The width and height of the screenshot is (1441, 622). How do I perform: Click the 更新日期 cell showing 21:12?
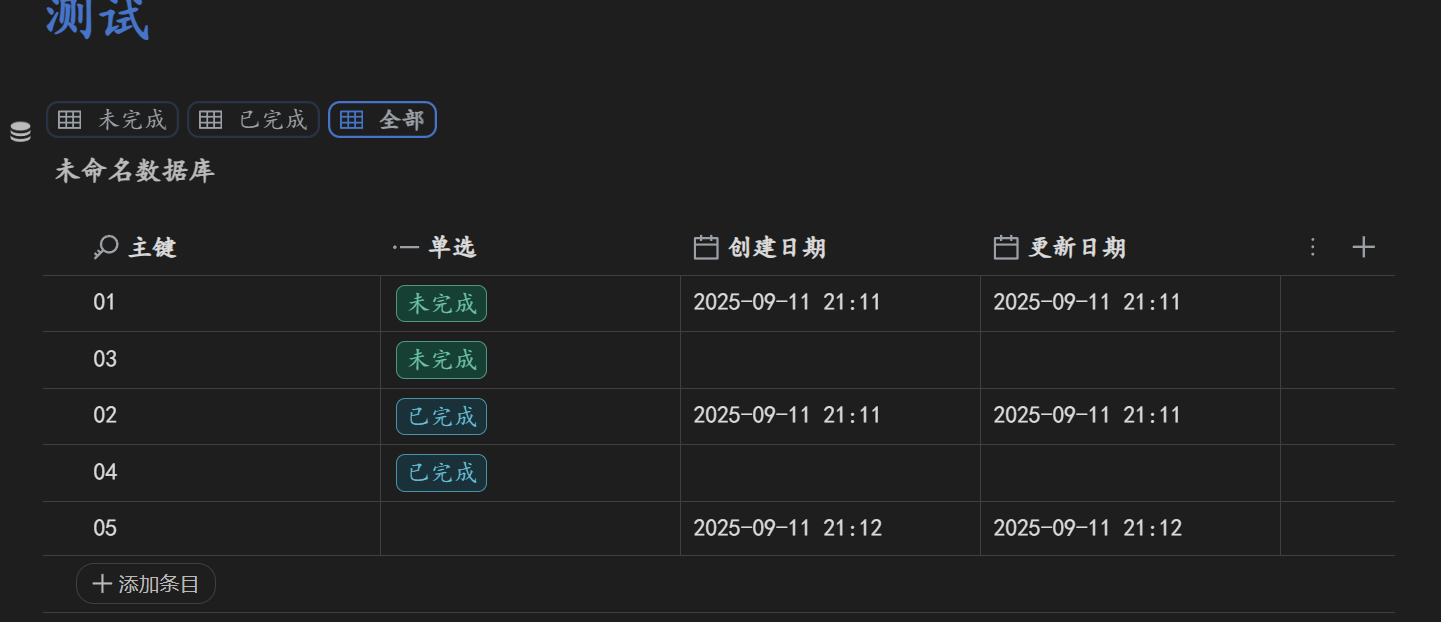click(1087, 528)
